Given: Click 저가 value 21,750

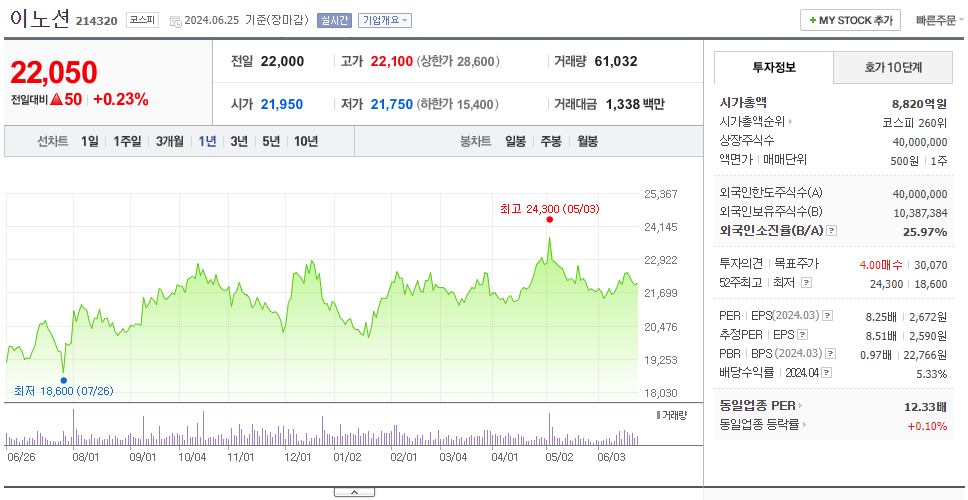Looking at the screenshot, I should pyautogui.click(x=391, y=105).
